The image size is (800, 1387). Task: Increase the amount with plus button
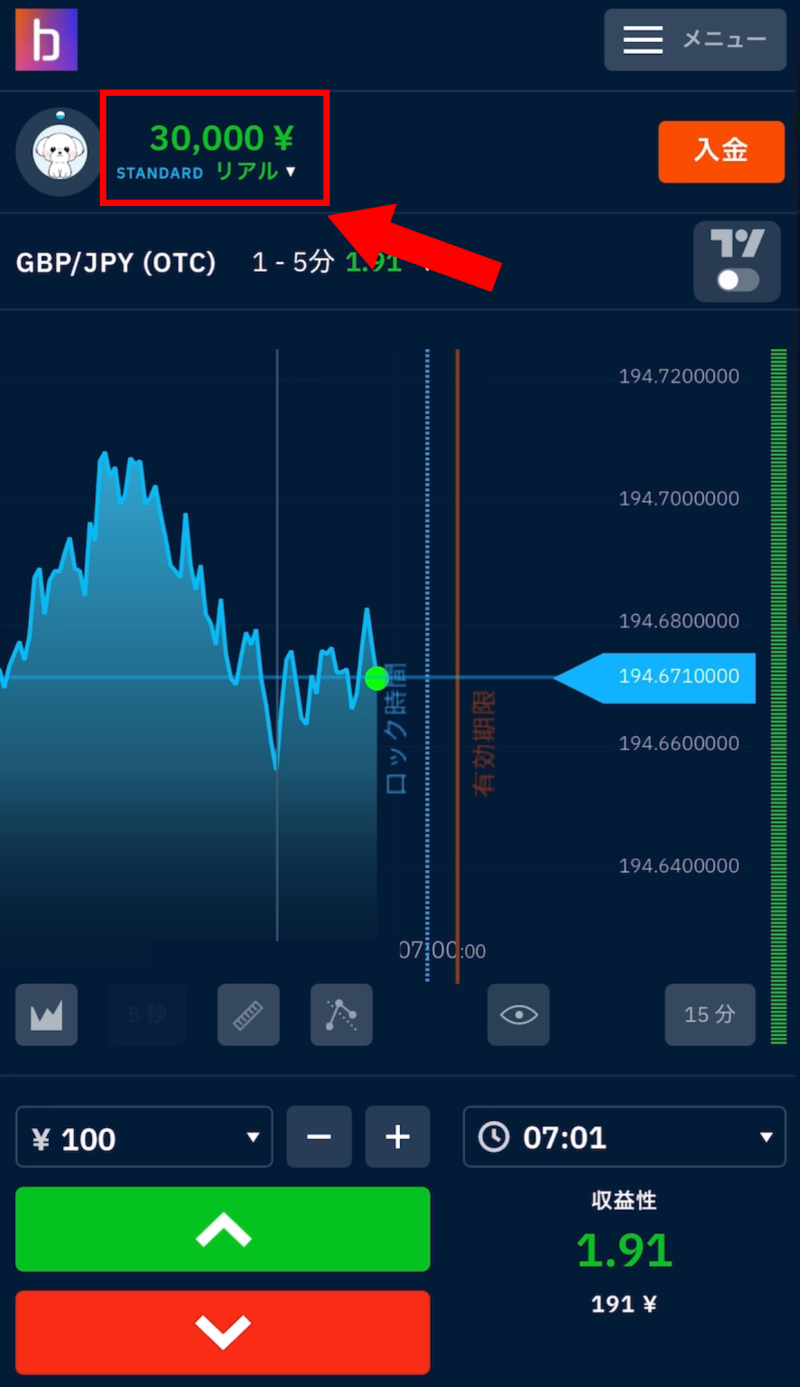[397, 1137]
